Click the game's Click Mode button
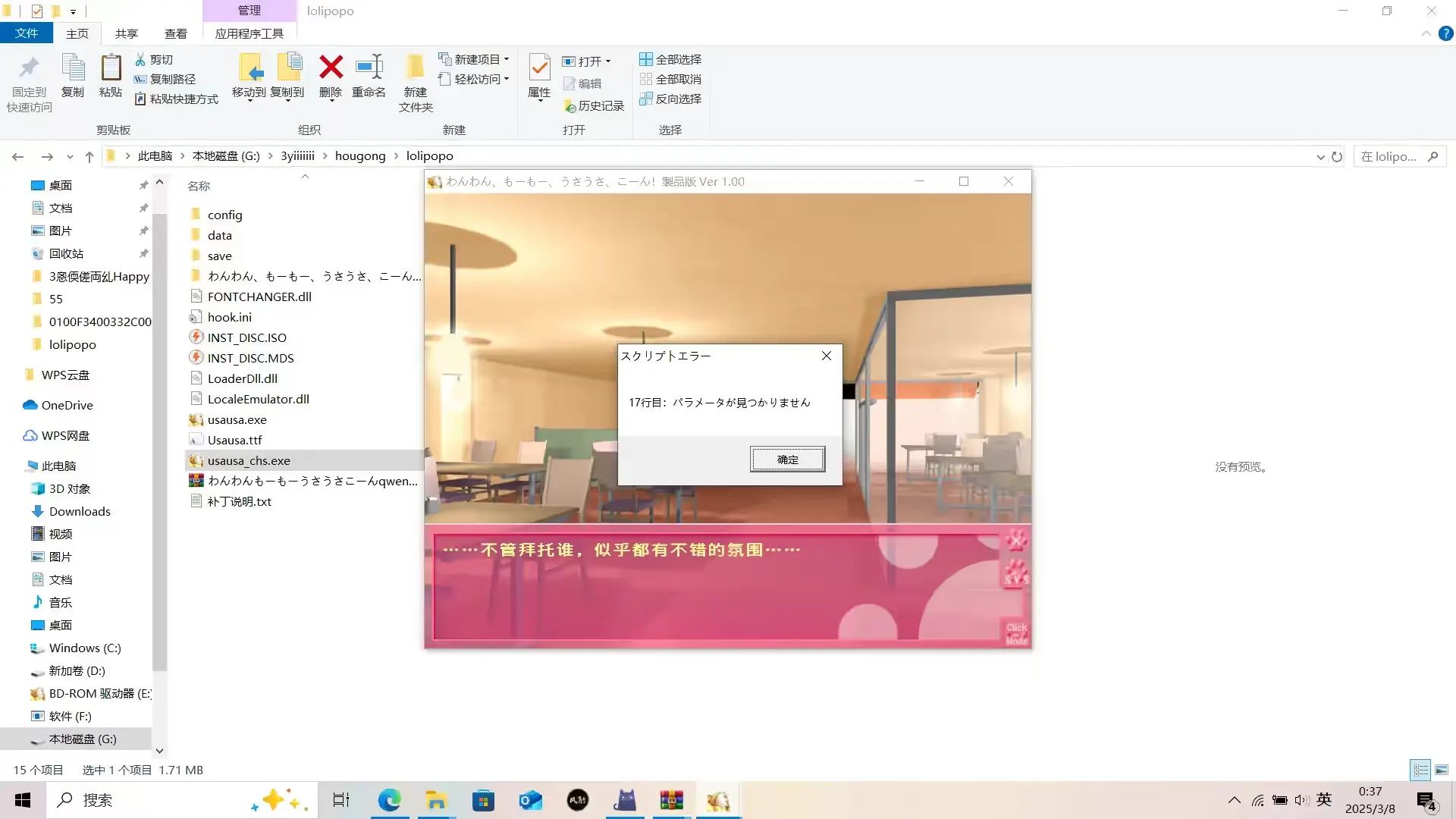 (1016, 632)
